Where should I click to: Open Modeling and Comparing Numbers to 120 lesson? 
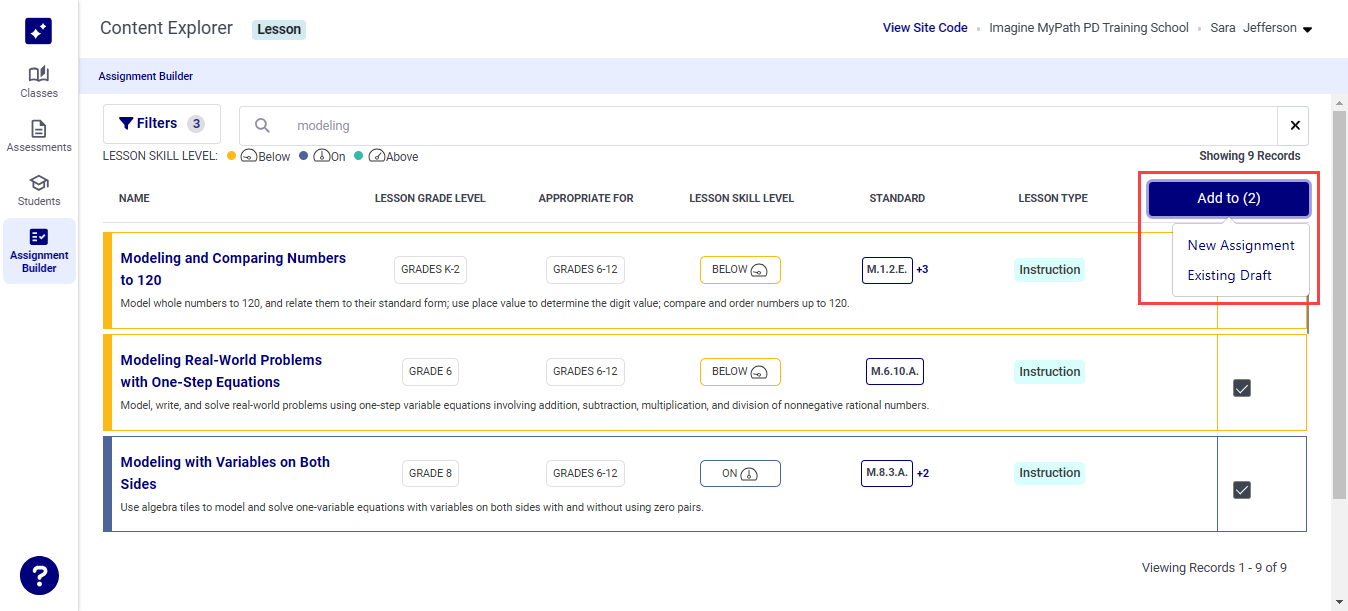233,269
